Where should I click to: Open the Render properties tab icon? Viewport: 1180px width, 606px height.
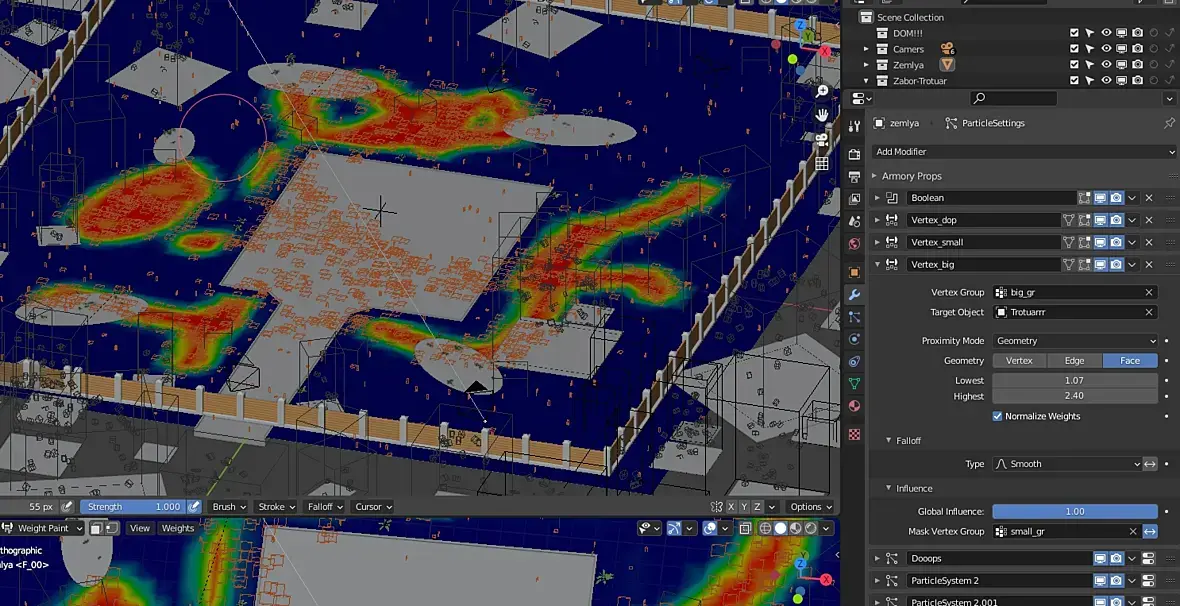(854, 154)
